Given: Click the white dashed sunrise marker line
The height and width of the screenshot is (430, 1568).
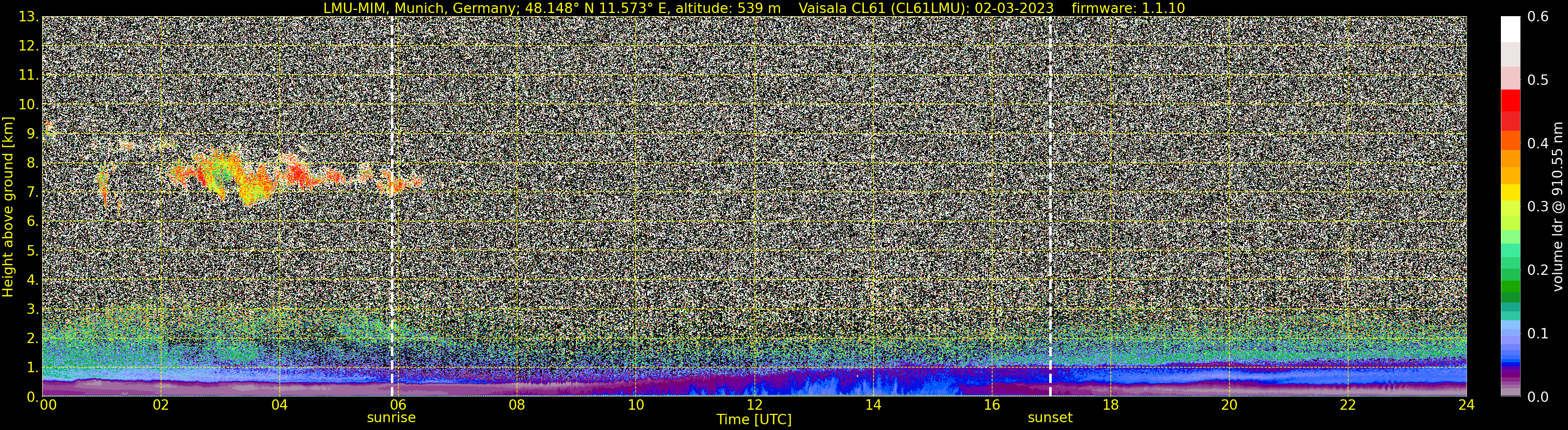Looking at the screenshot, I should (x=392, y=207).
